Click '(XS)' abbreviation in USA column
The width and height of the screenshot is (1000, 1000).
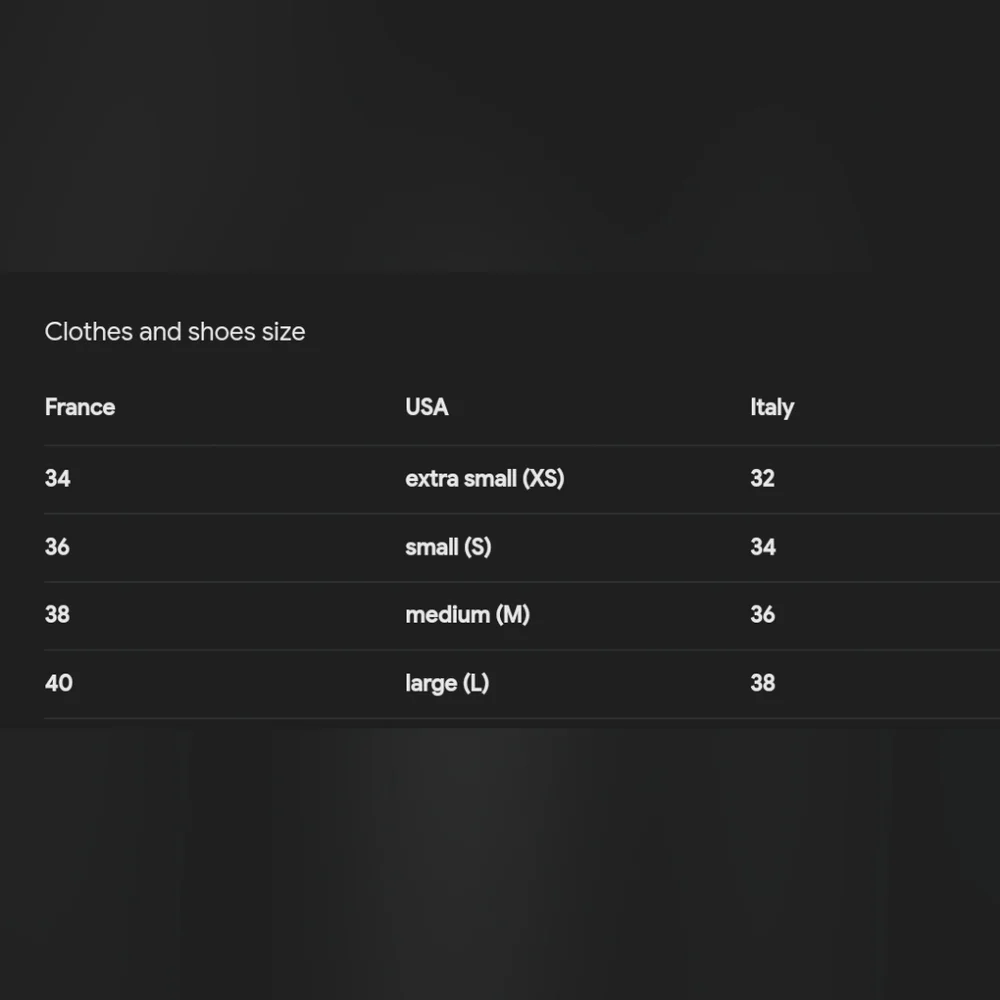[x=543, y=478]
